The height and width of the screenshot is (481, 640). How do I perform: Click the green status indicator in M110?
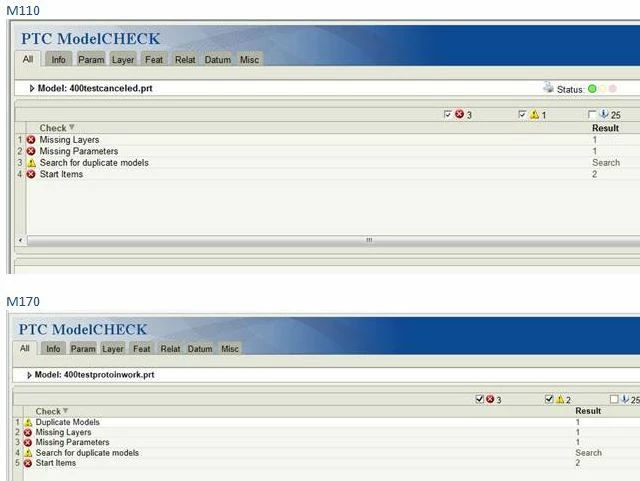coord(592,89)
